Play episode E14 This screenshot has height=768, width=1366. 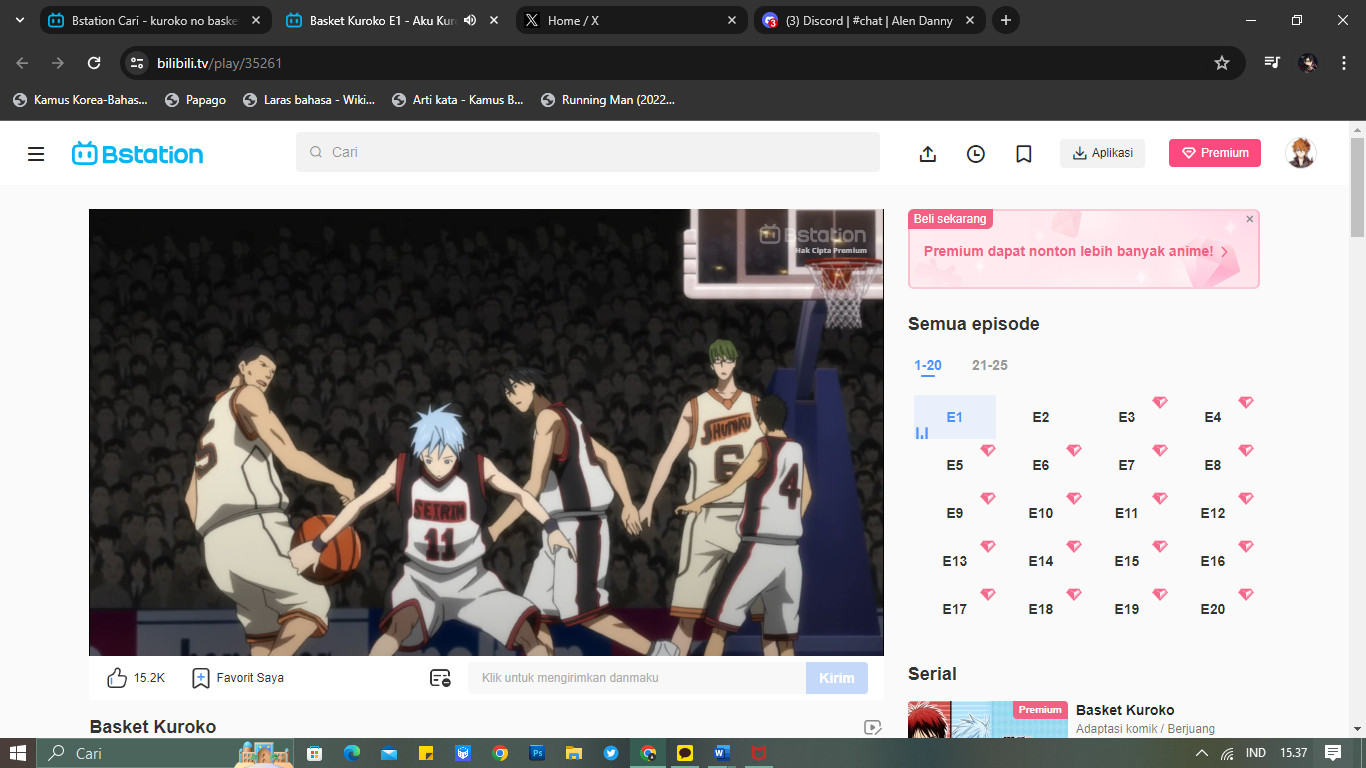[1041, 561]
